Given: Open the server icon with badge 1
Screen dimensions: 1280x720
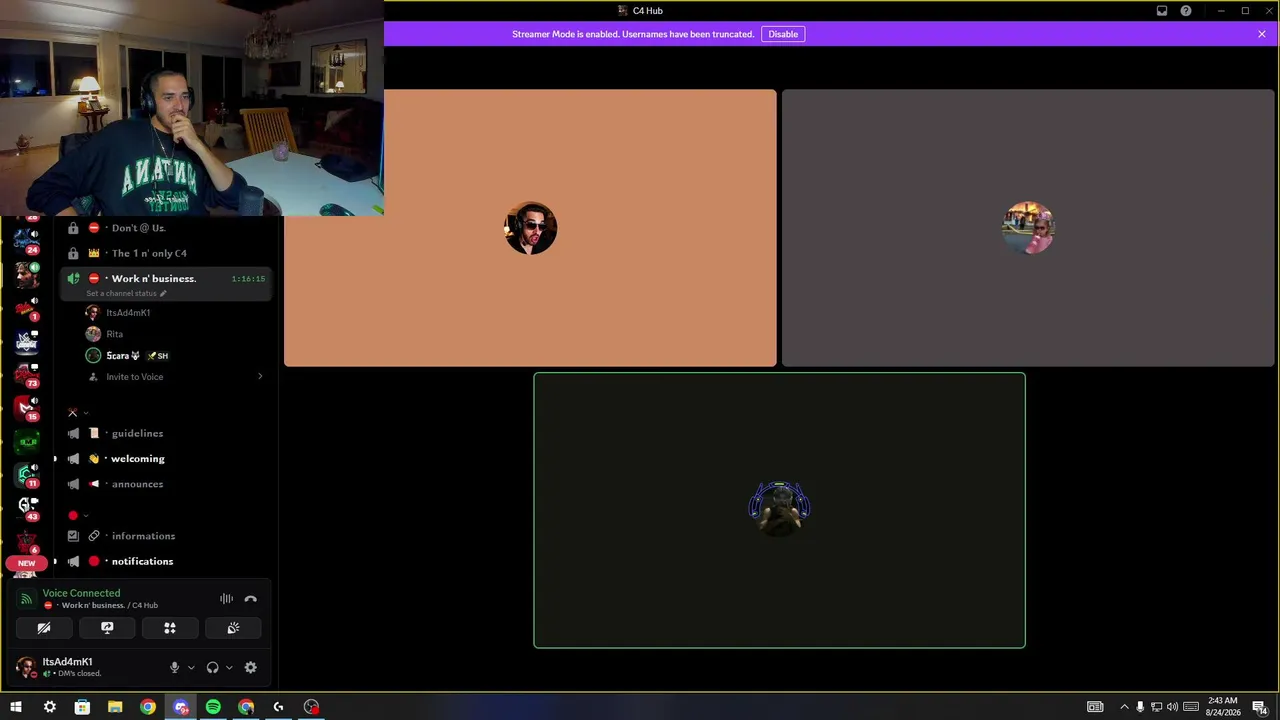Looking at the screenshot, I should click(x=27, y=307).
